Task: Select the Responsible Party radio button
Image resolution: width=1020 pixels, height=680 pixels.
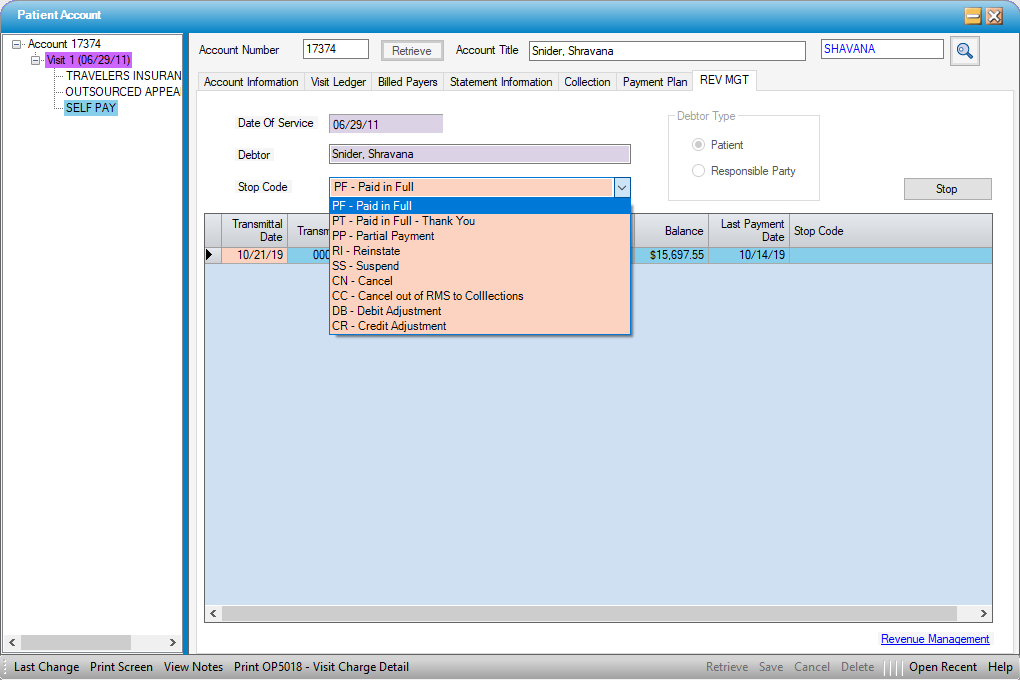Action: pos(699,171)
